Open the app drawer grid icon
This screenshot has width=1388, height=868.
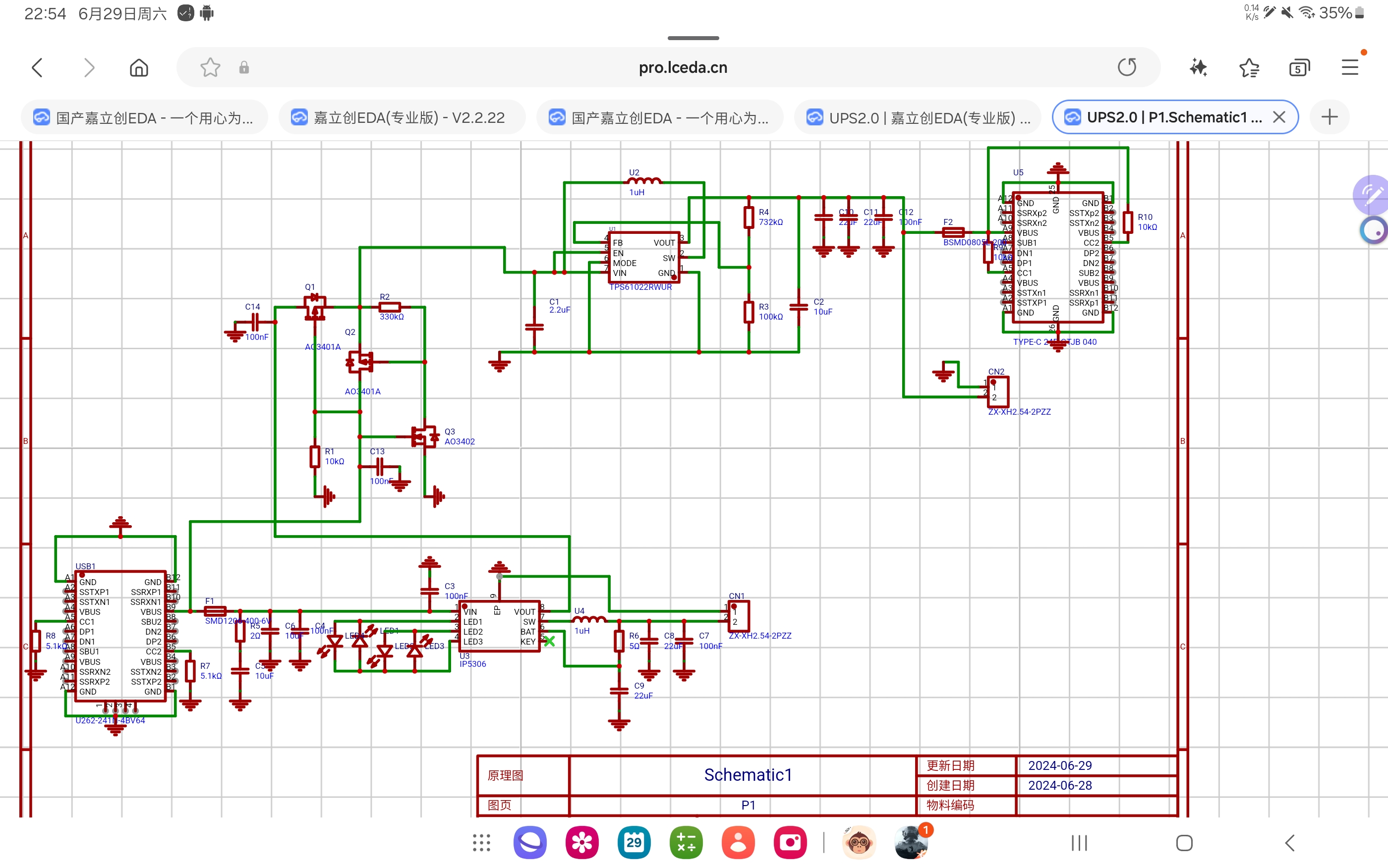[481, 843]
